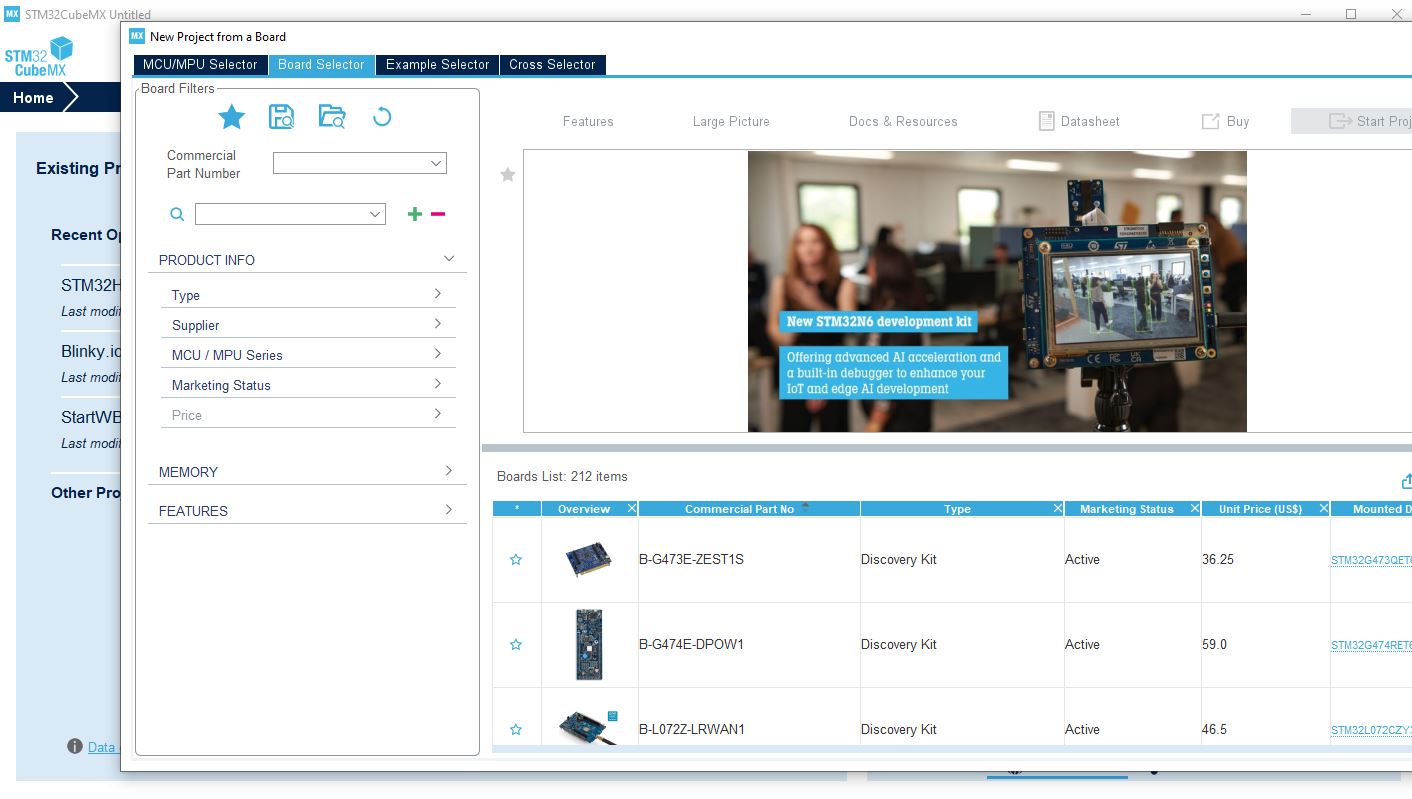Open the STM32G473QET6 mounted device link
This screenshot has height=799, width=1412.
1370,561
